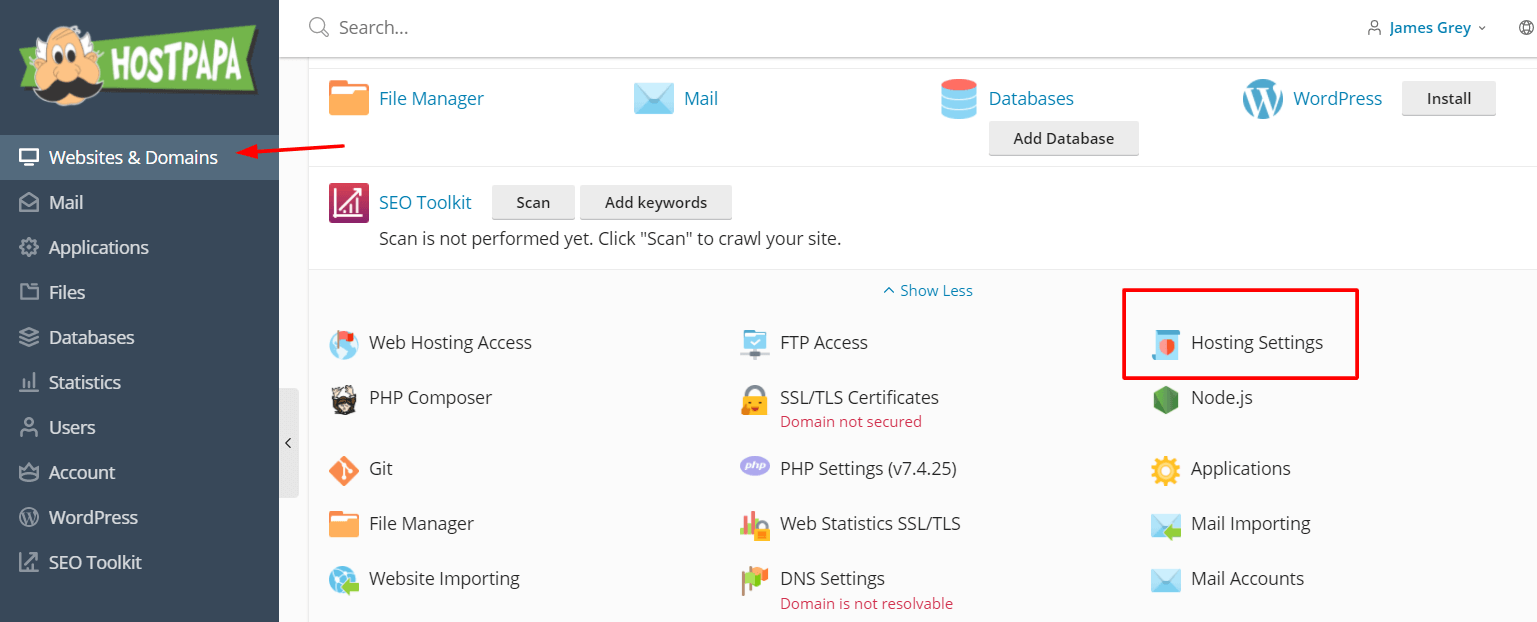The width and height of the screenshot is (1537, 622).
Task: Open Users in the sidebar
Action: (139, 427)
